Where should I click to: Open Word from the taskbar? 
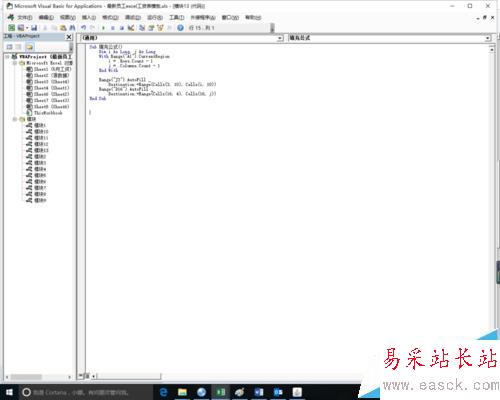tap(259, 392)
